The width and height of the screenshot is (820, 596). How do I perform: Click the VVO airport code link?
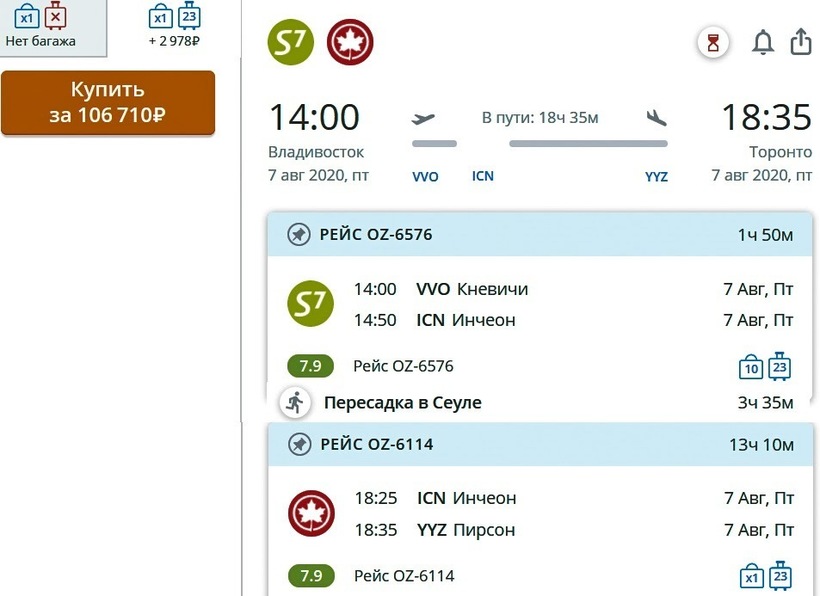[425, 177]
